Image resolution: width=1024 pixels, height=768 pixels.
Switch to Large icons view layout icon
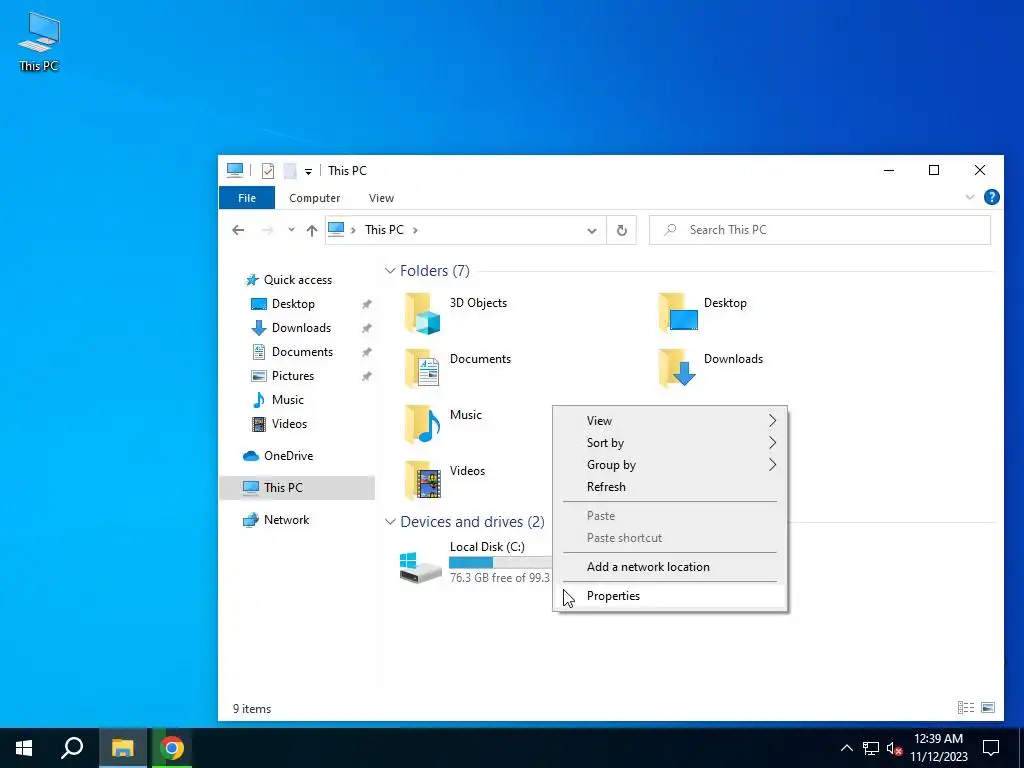[x=988, y=708]
